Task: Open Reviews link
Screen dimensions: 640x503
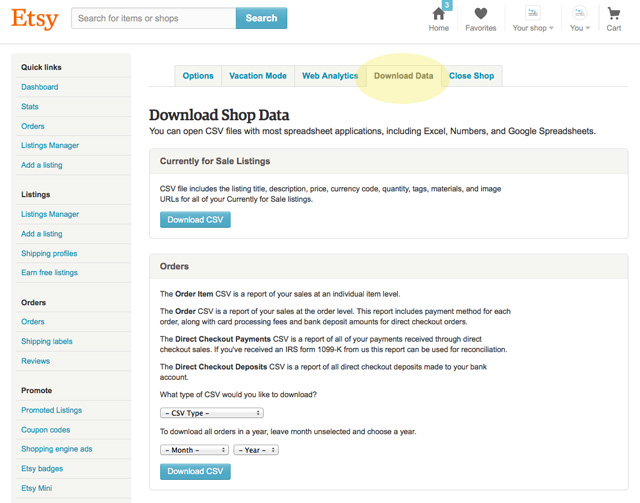Action: click(x=36, y=361)
